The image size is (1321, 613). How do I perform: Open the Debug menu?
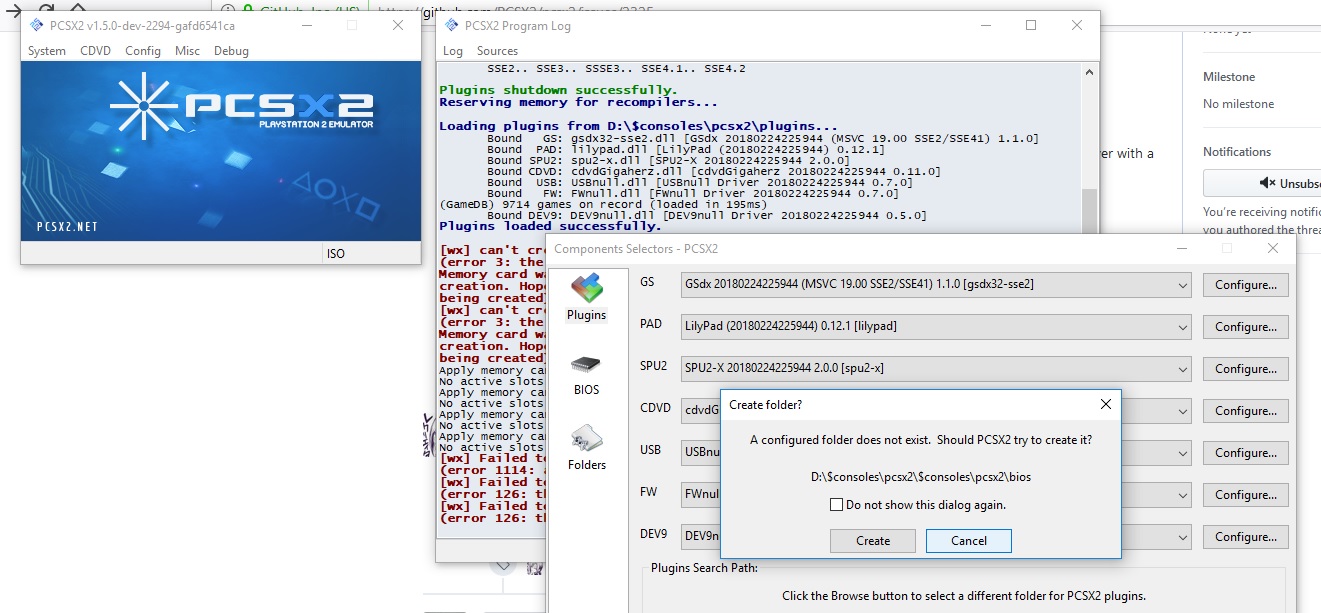click(231, 51)
